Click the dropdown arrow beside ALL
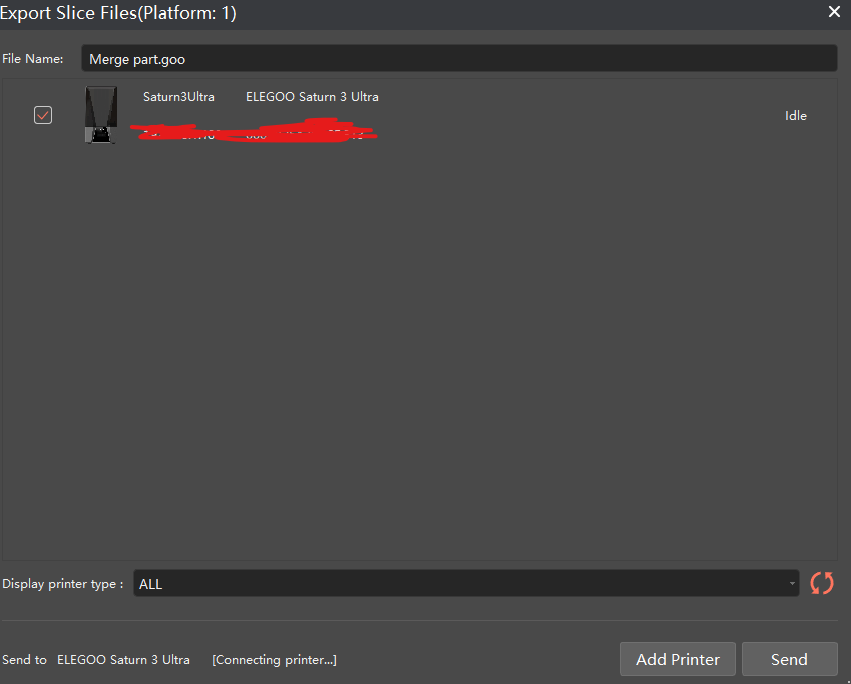The image size is (851, 684). click(x=792, y=584)
